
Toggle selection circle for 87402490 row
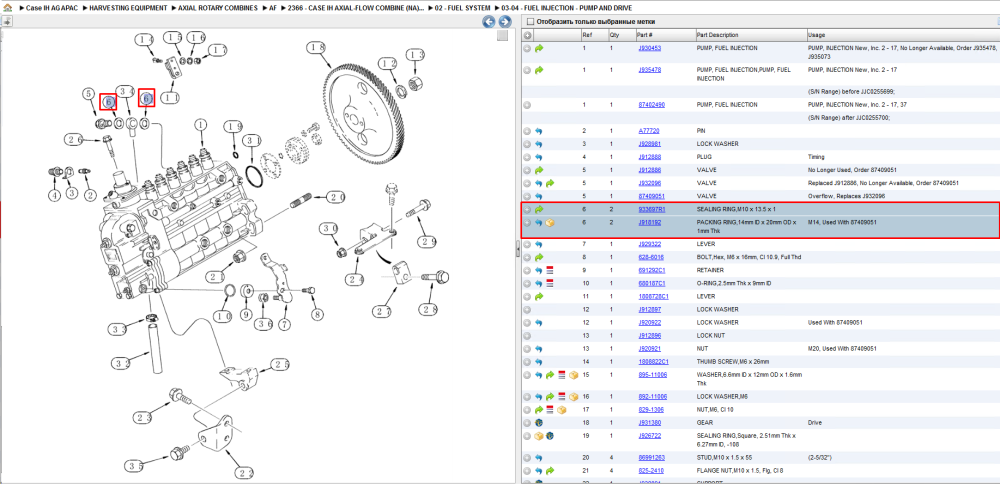(527, 105)
